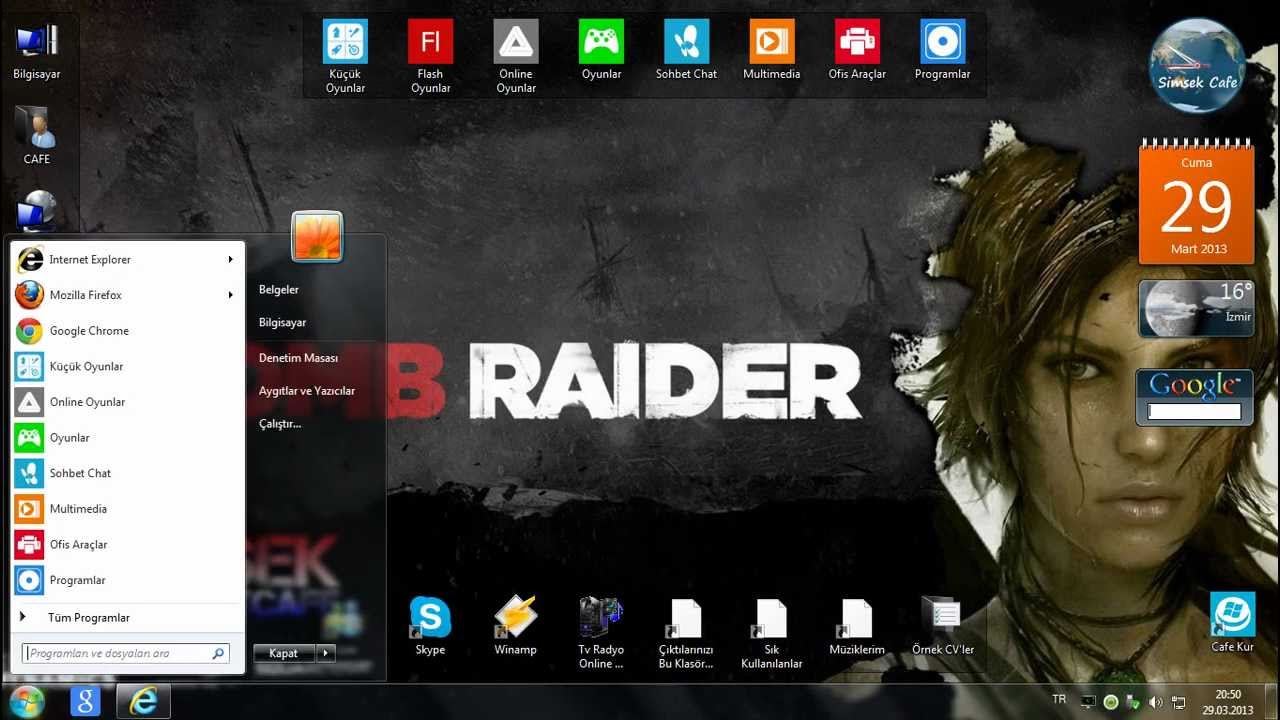Click Show Desktop strip on taskbar

[1273, 702]
